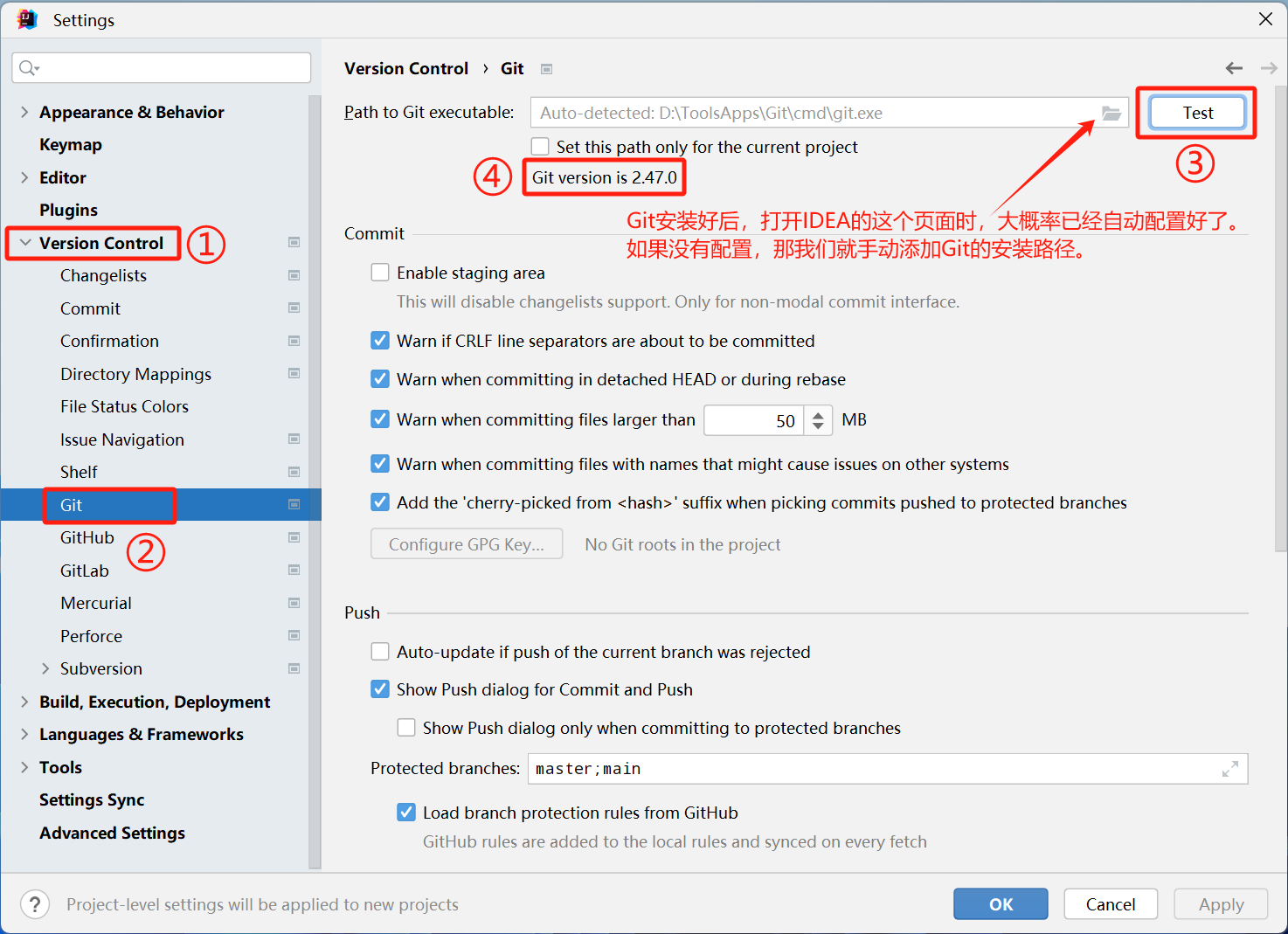Click the search magnifier icon in settings search

[x=29, y=68]
